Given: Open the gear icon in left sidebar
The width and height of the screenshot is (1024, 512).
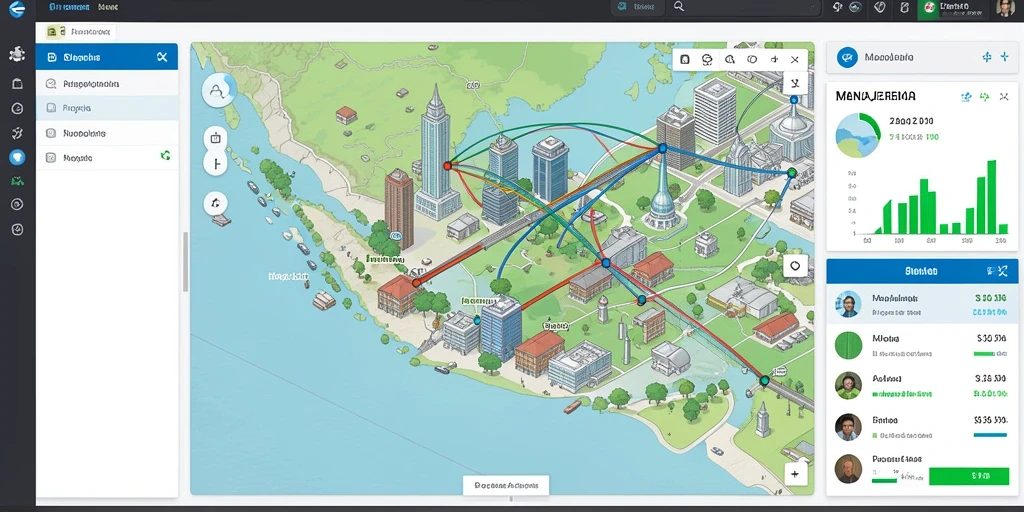Looking at the screenshot, I should [17, 54].
